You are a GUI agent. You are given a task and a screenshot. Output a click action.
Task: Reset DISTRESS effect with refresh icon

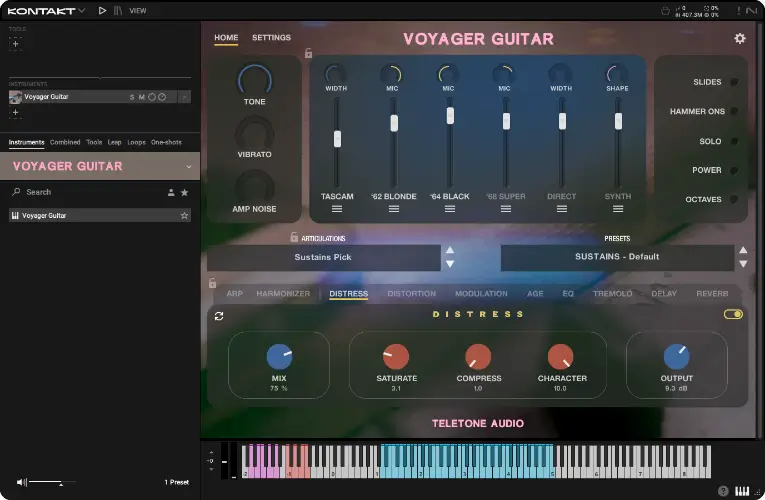click(x=219, y=317)
